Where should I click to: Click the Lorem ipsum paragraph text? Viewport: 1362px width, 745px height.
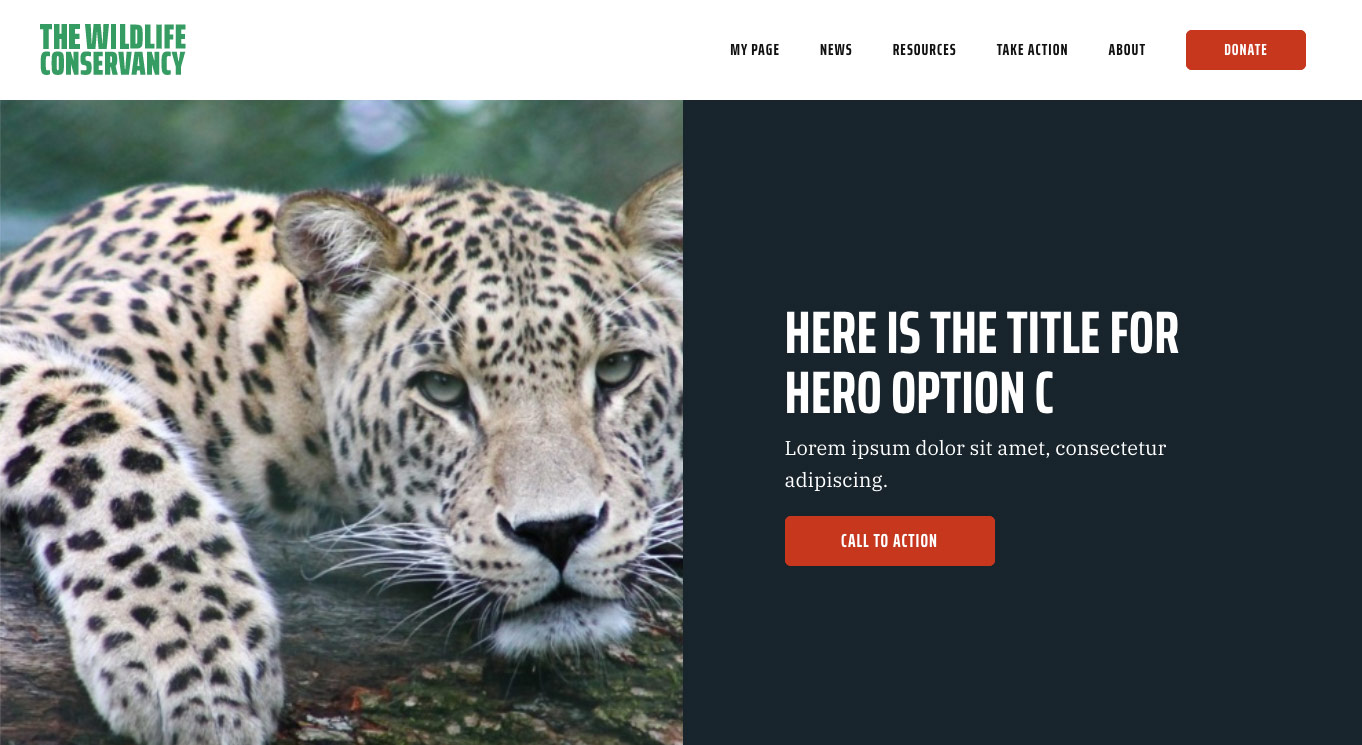[x=975, y=464]
